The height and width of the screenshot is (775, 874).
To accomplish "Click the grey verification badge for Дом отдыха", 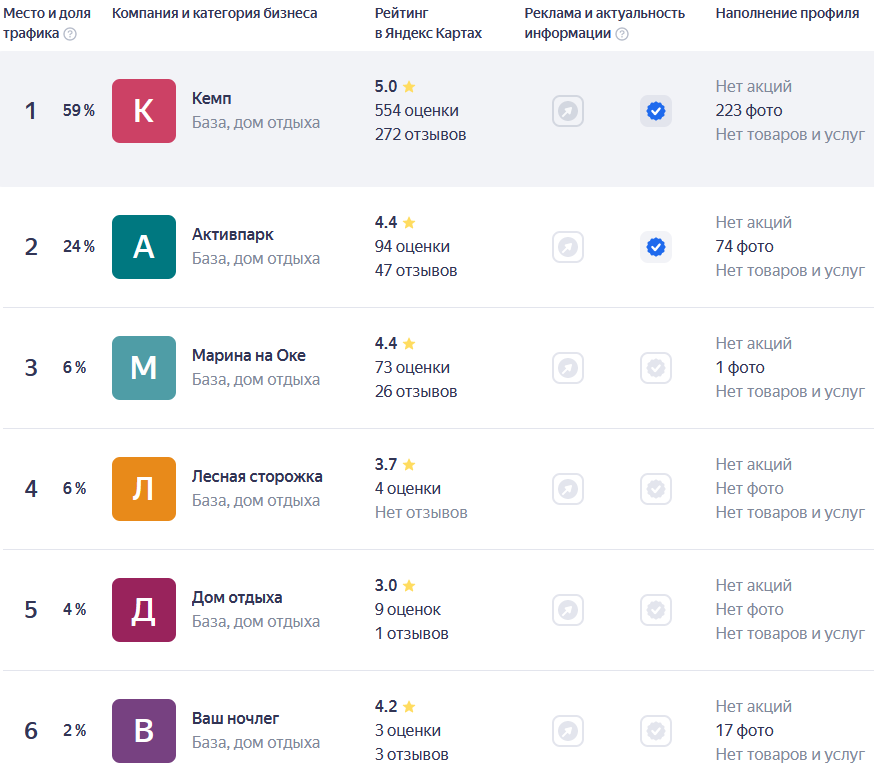I will [x=656, y=610].
